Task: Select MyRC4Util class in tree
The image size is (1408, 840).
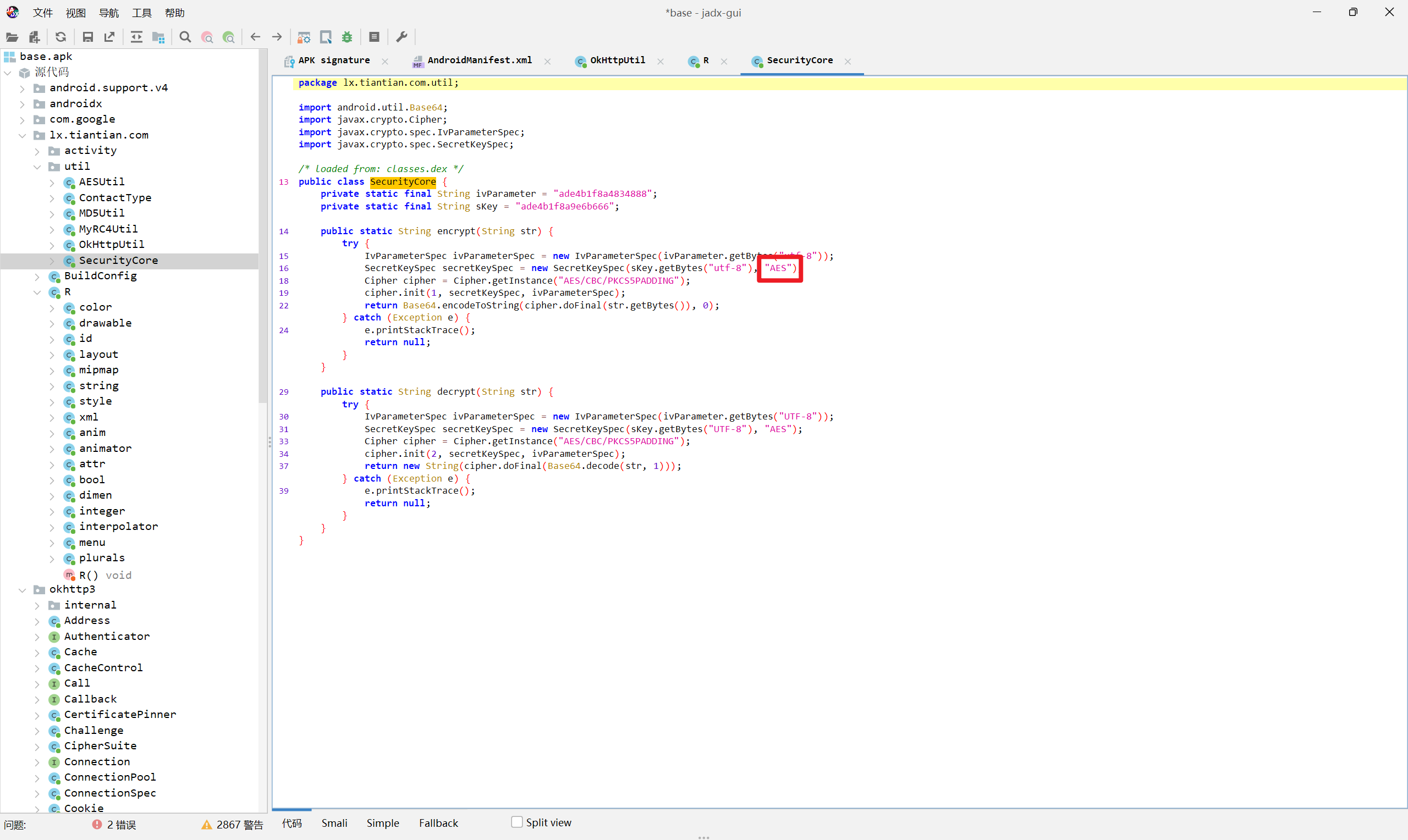Action: [x=108, y=229]
